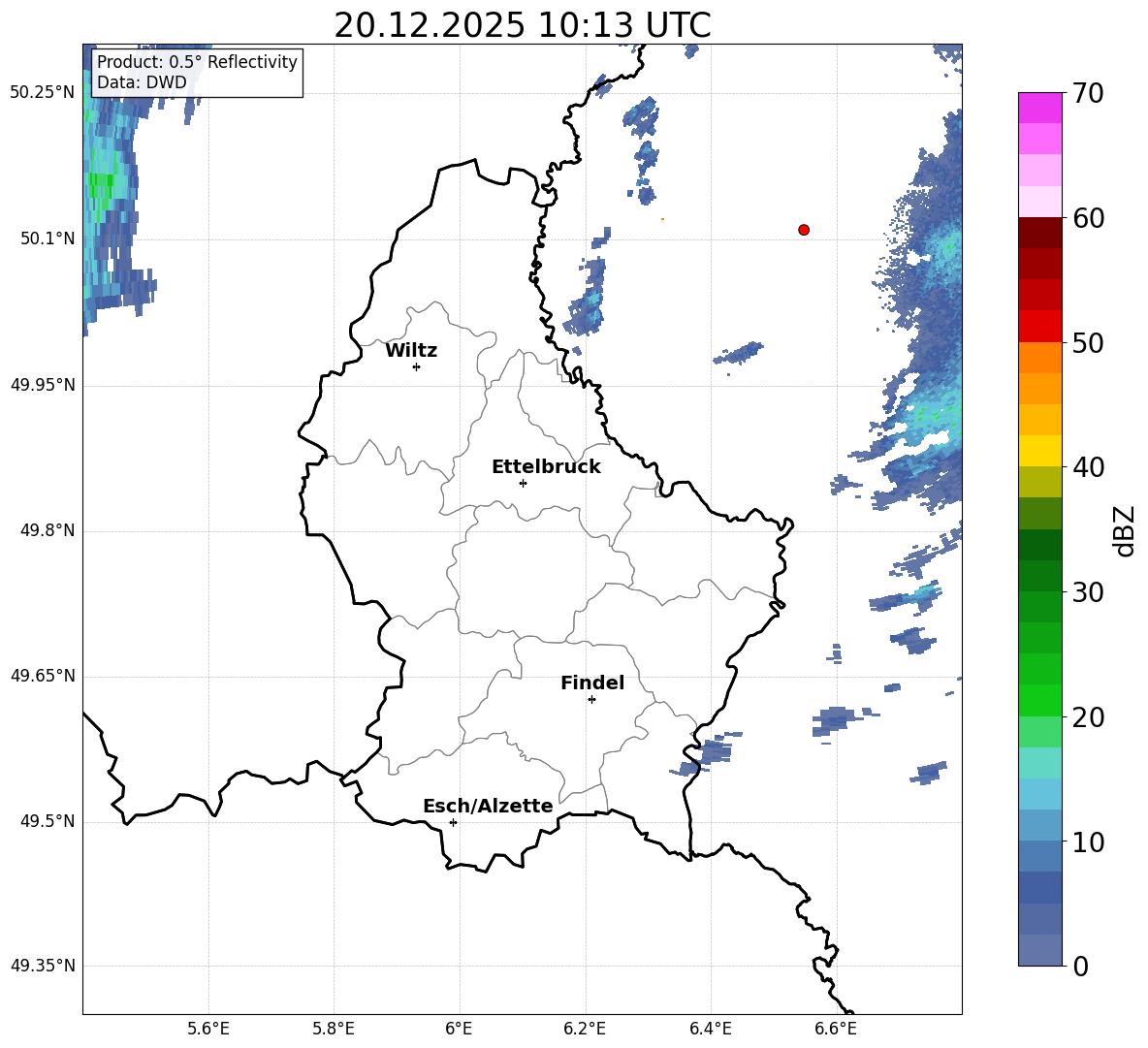Click the 49.65°N latitude label

click(43, 676)
